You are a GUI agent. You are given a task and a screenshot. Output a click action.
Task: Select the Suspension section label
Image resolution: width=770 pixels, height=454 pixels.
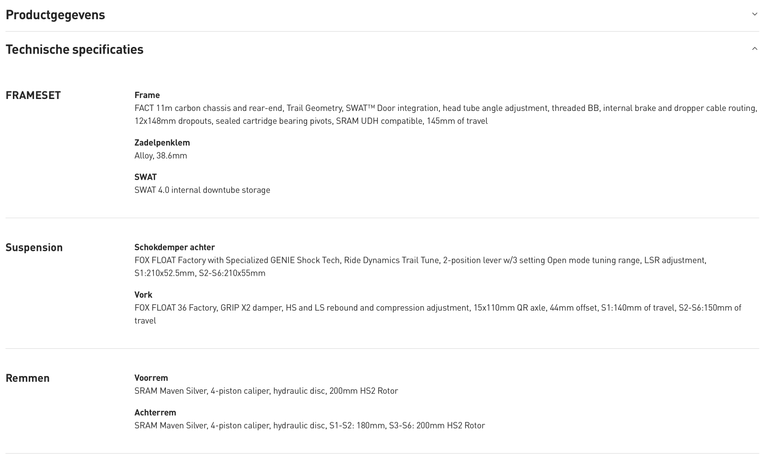[x=34, y=247]
